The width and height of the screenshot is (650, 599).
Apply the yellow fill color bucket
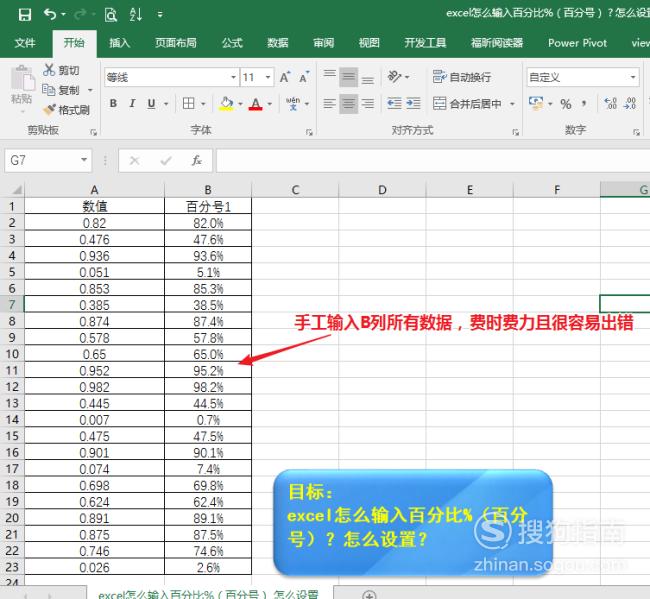click(x=226, y=103)
